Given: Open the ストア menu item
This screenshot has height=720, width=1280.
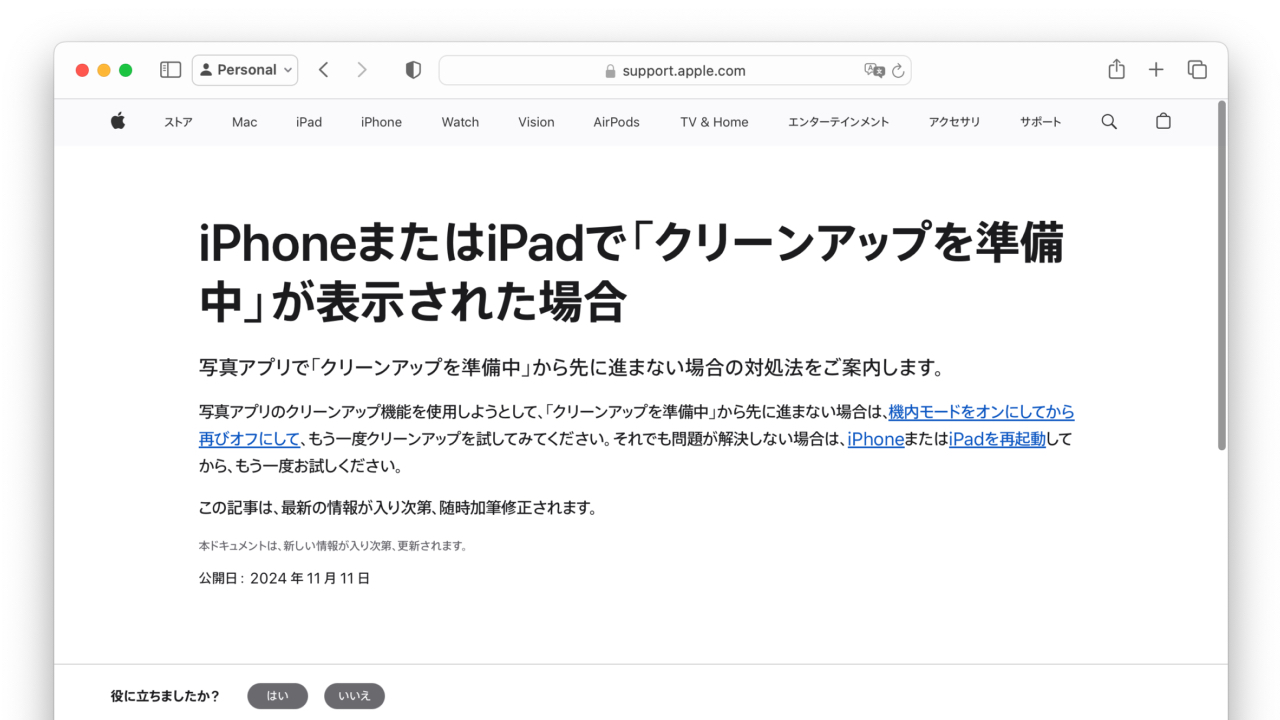Looking at the screenshot, I should coord(178,122).
